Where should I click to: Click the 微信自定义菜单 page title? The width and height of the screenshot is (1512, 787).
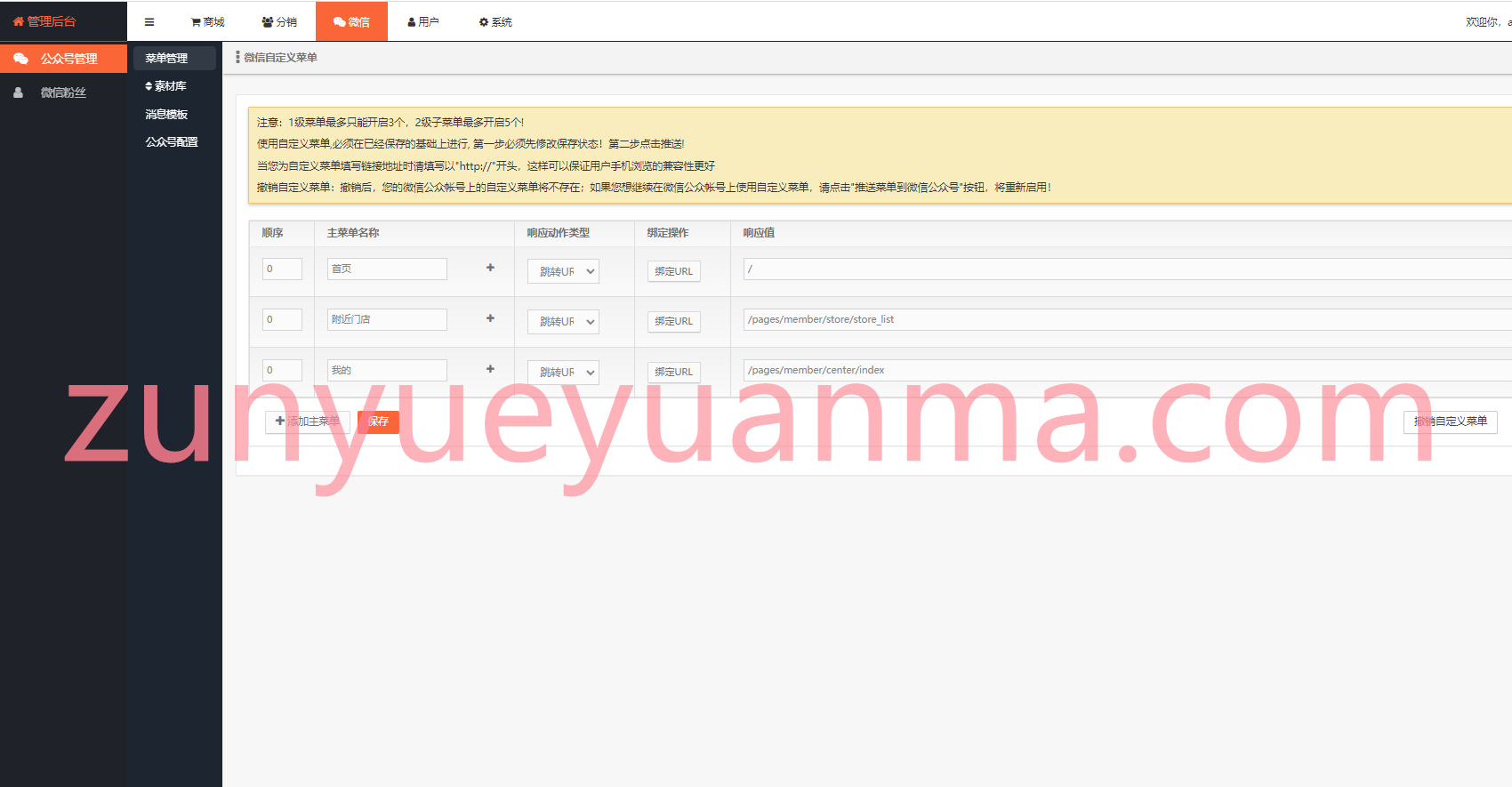point(280,58)
